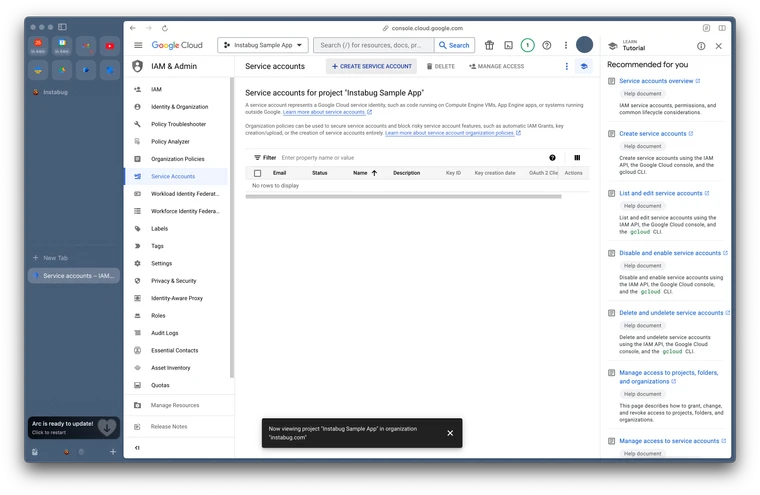Open the Instabug Sample App project selector
The image size is (760, 495).
pyautogui.click(x=263, y=45)
